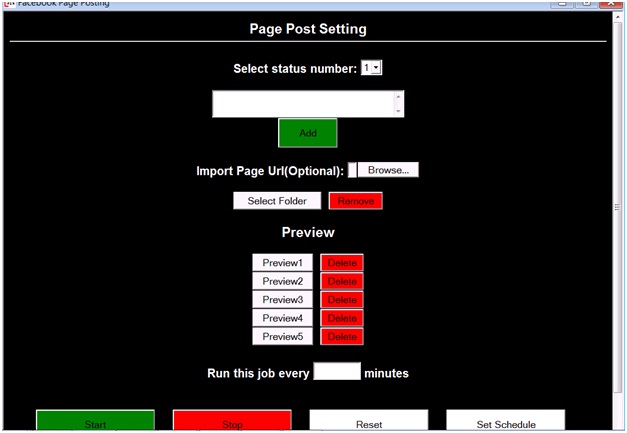627x433 pixels.
Task: Delete the Preview4 entry
Action: click(x=342, y=318)
